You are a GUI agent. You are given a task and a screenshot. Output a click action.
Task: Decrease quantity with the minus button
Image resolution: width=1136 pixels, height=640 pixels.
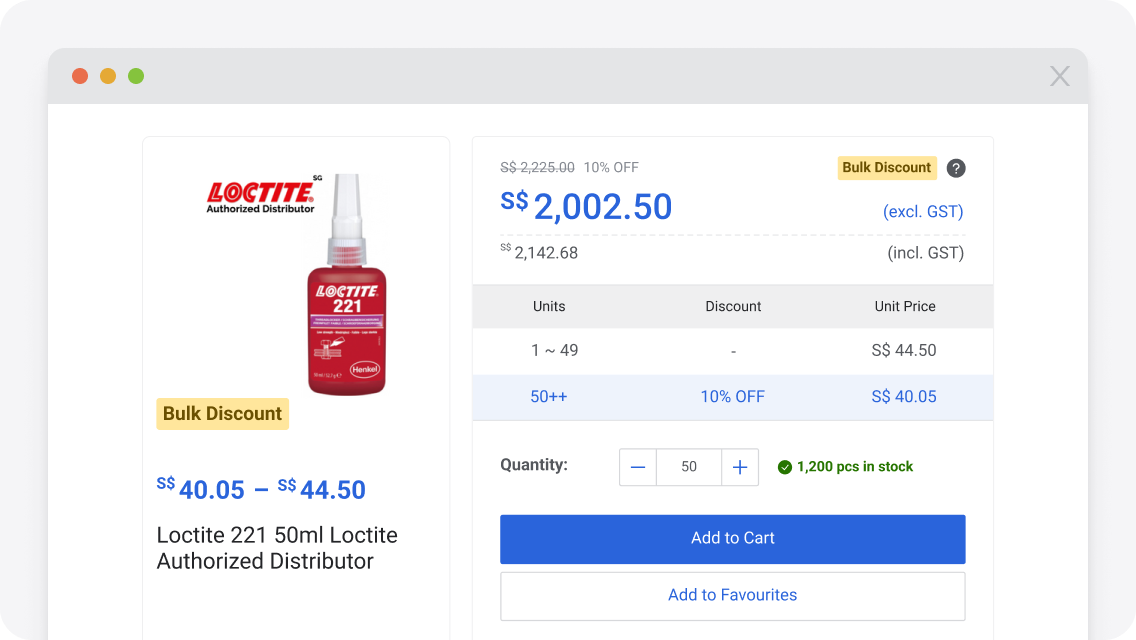pyautogui.click(x=638, y=467)
